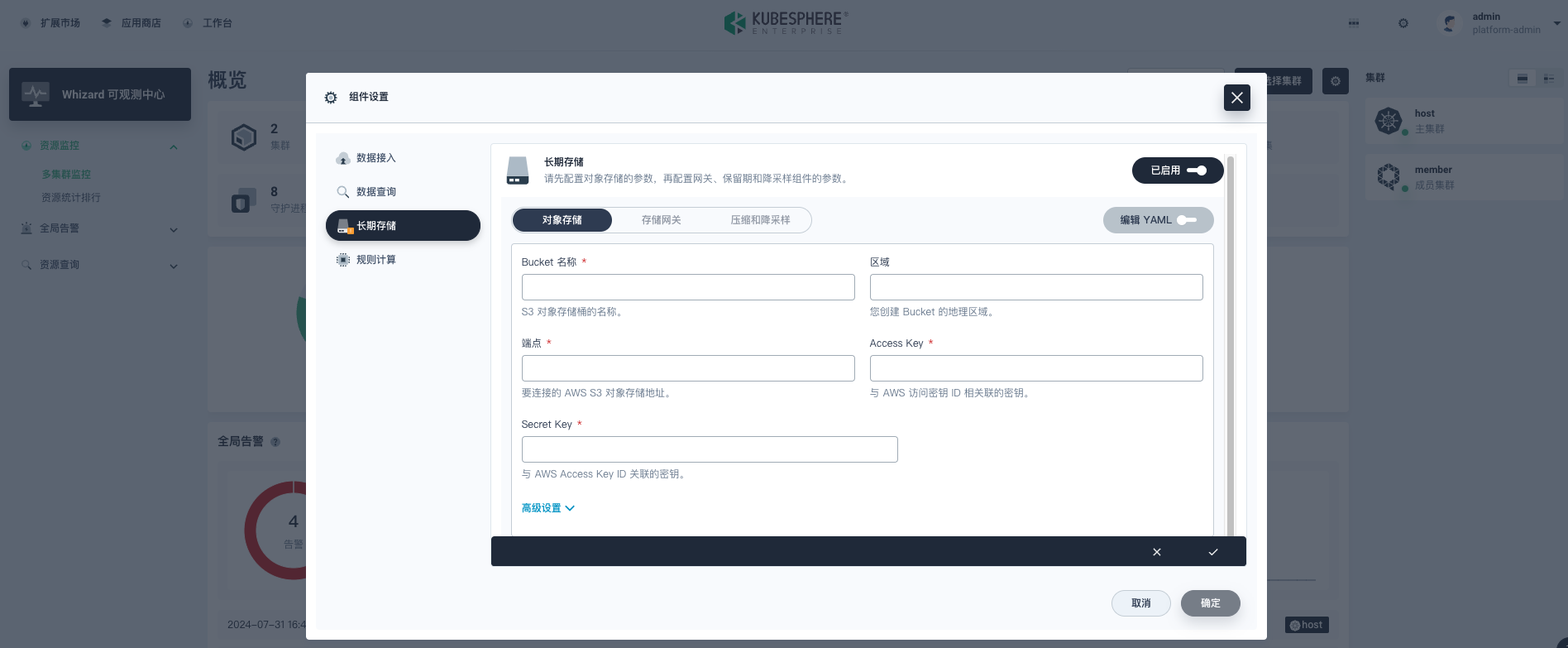1568x648 pixels.
Task: Click the top bar grid apps icon
Action: tap(1354, 23)
